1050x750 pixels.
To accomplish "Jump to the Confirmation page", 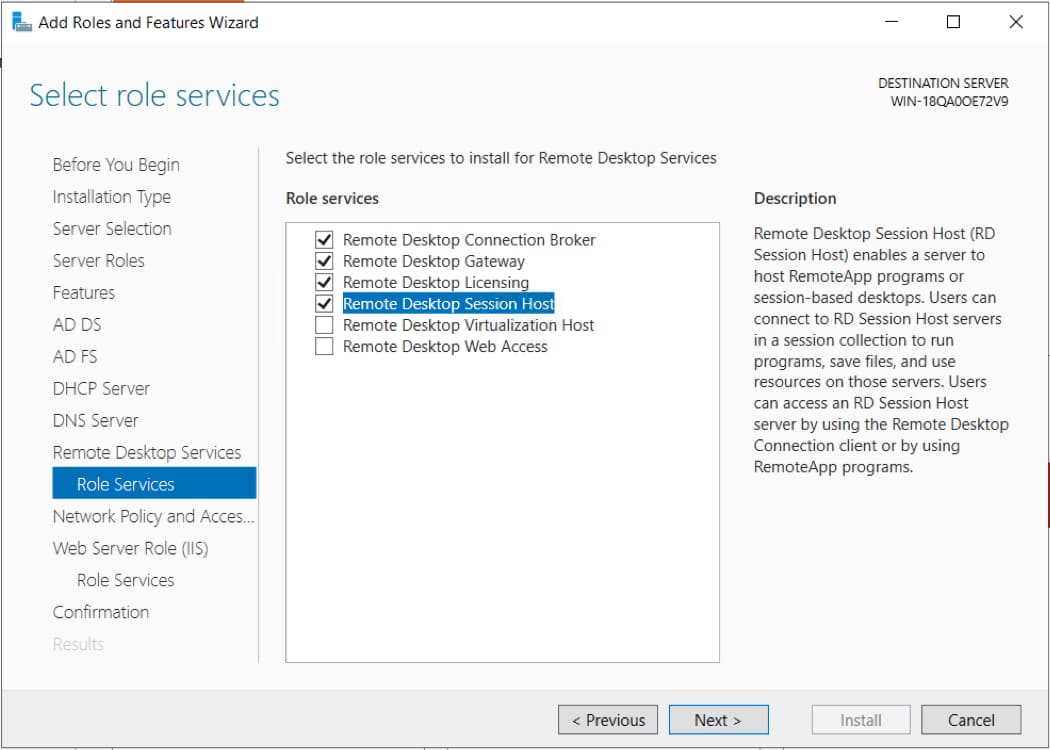I will click(100, 612).
